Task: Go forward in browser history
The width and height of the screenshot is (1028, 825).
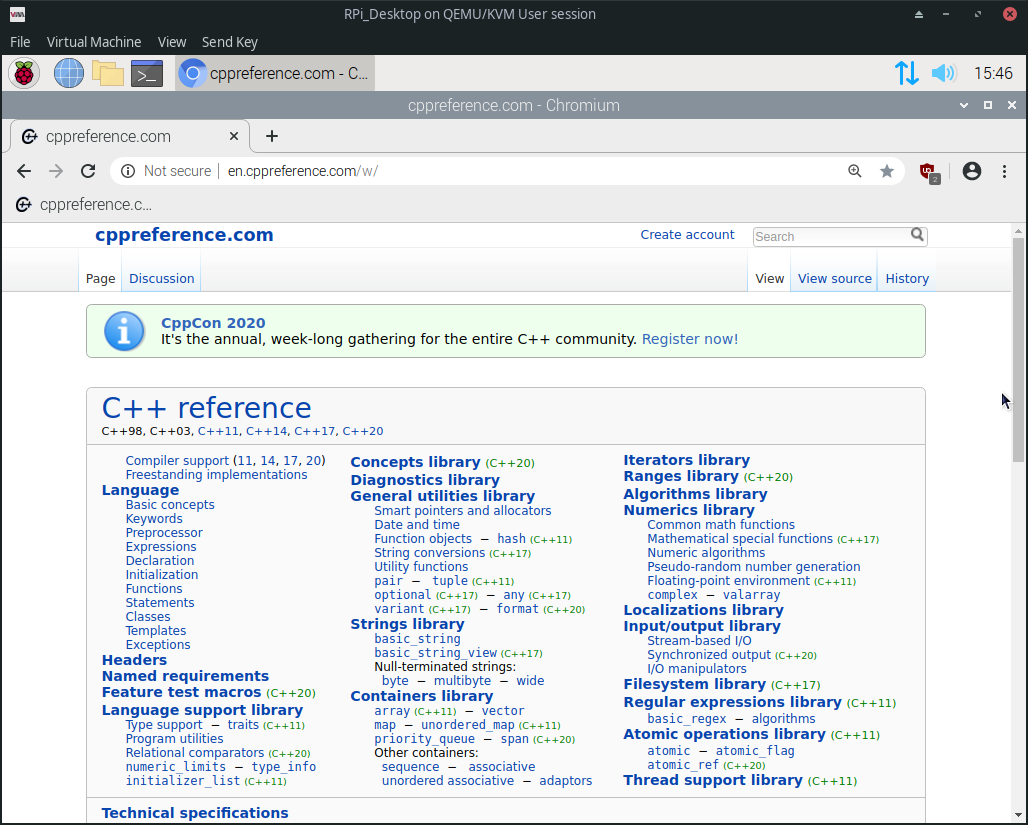Action: click(56, 171)
